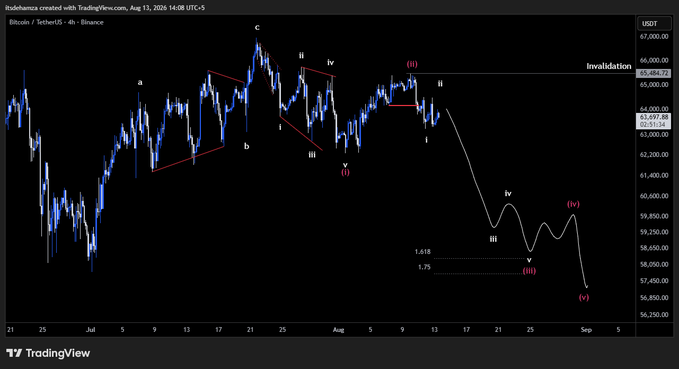Click the 'itsdehamza created with TradingView.com' header
Image resolution: width=679 pixels, height=369 pixels.
[105, 8]
